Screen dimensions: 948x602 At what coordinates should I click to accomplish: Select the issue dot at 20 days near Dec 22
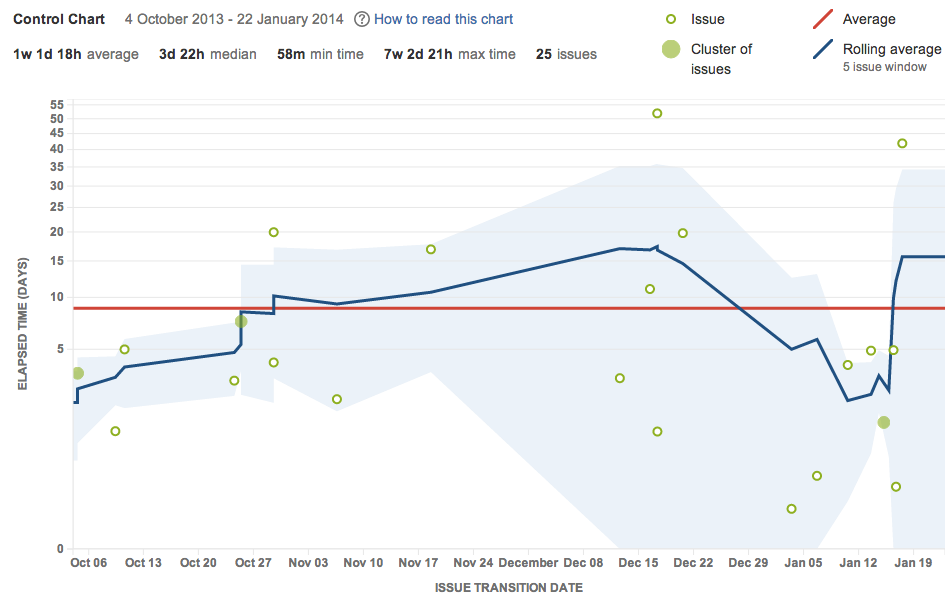(683, 233)
